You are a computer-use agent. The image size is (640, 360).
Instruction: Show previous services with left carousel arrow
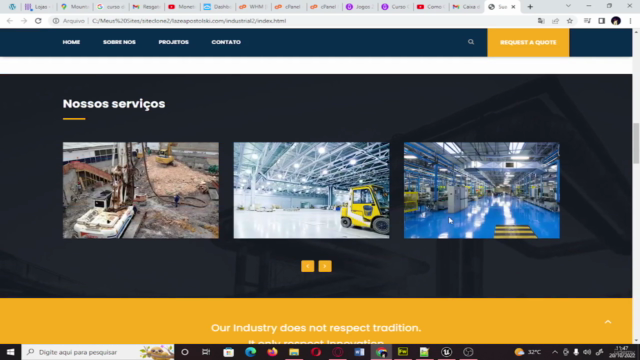point(308,266)
